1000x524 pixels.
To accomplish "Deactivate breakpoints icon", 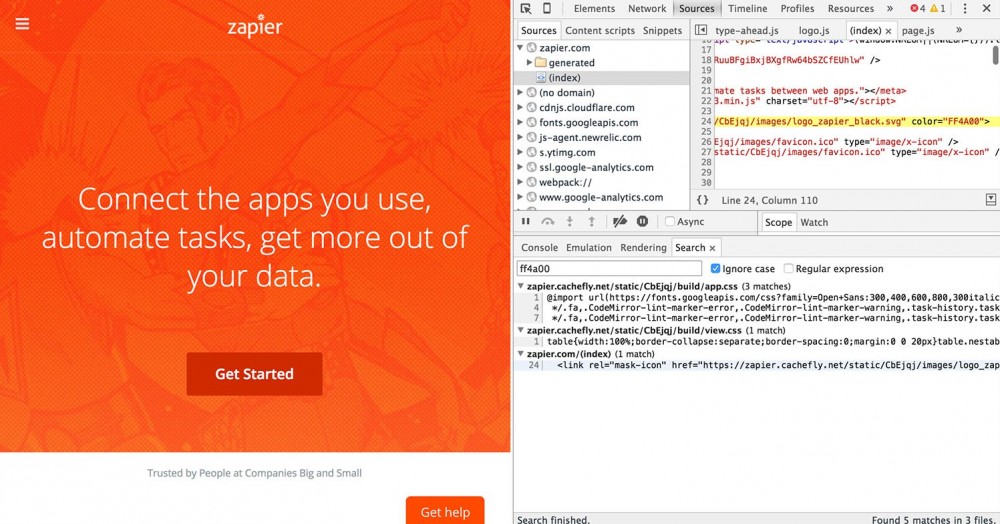I will coord(619,221).
